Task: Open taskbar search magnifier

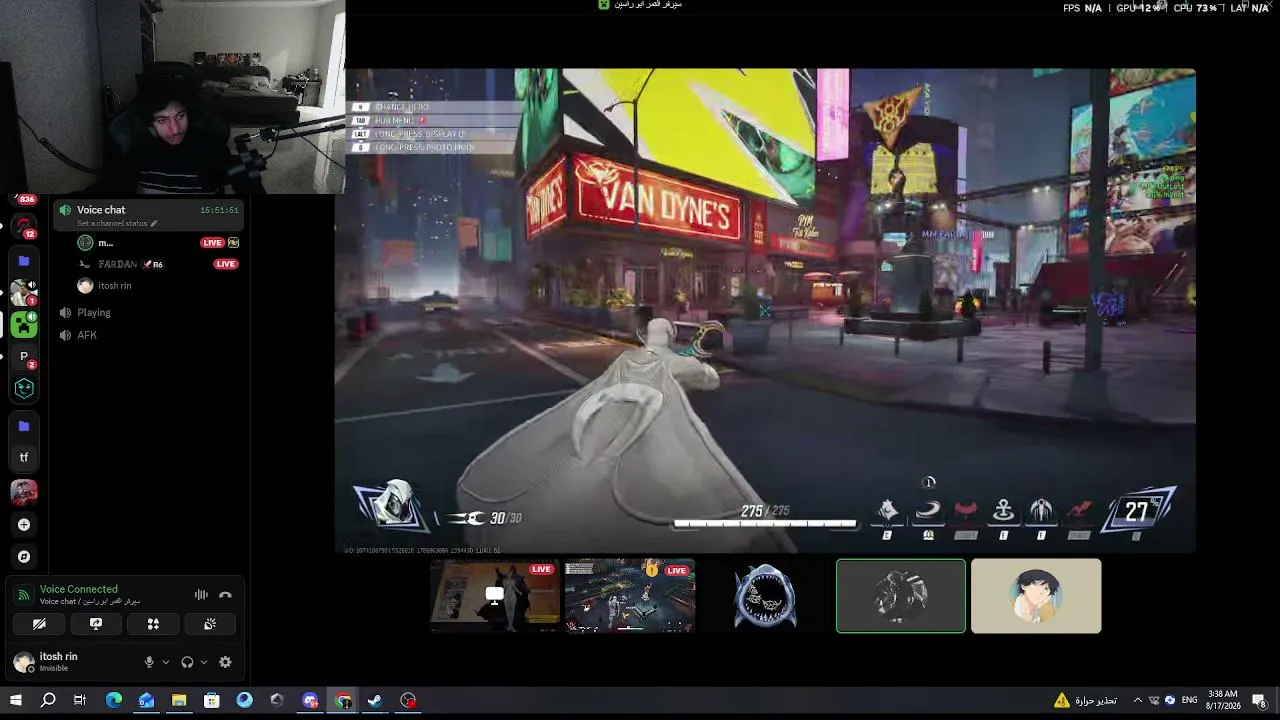Action: point(48,700)
